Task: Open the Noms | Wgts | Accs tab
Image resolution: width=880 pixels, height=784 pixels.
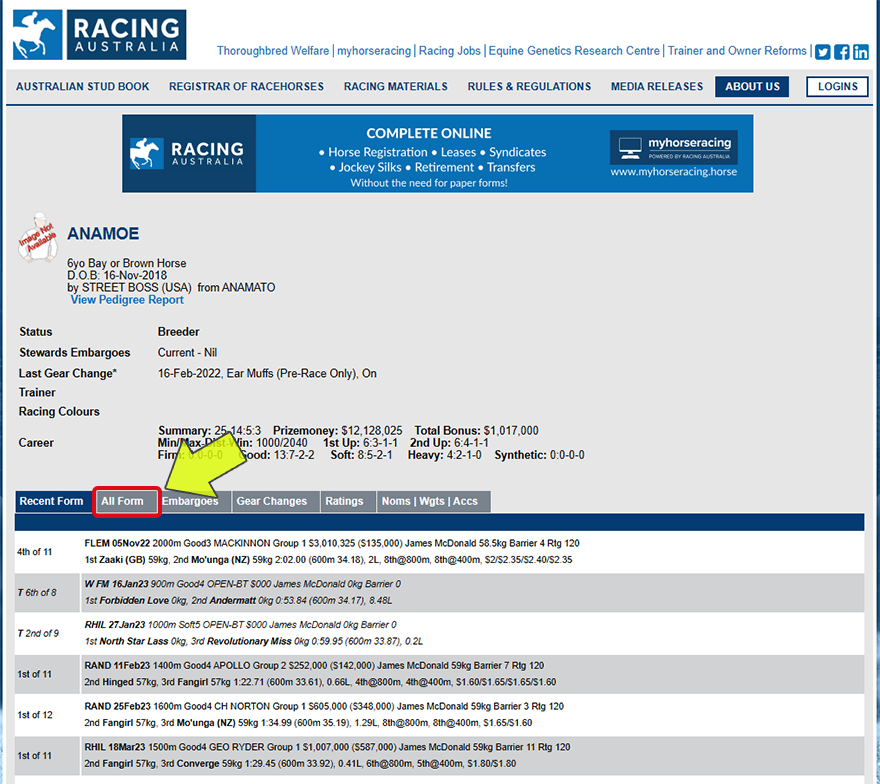Action: 430,501
